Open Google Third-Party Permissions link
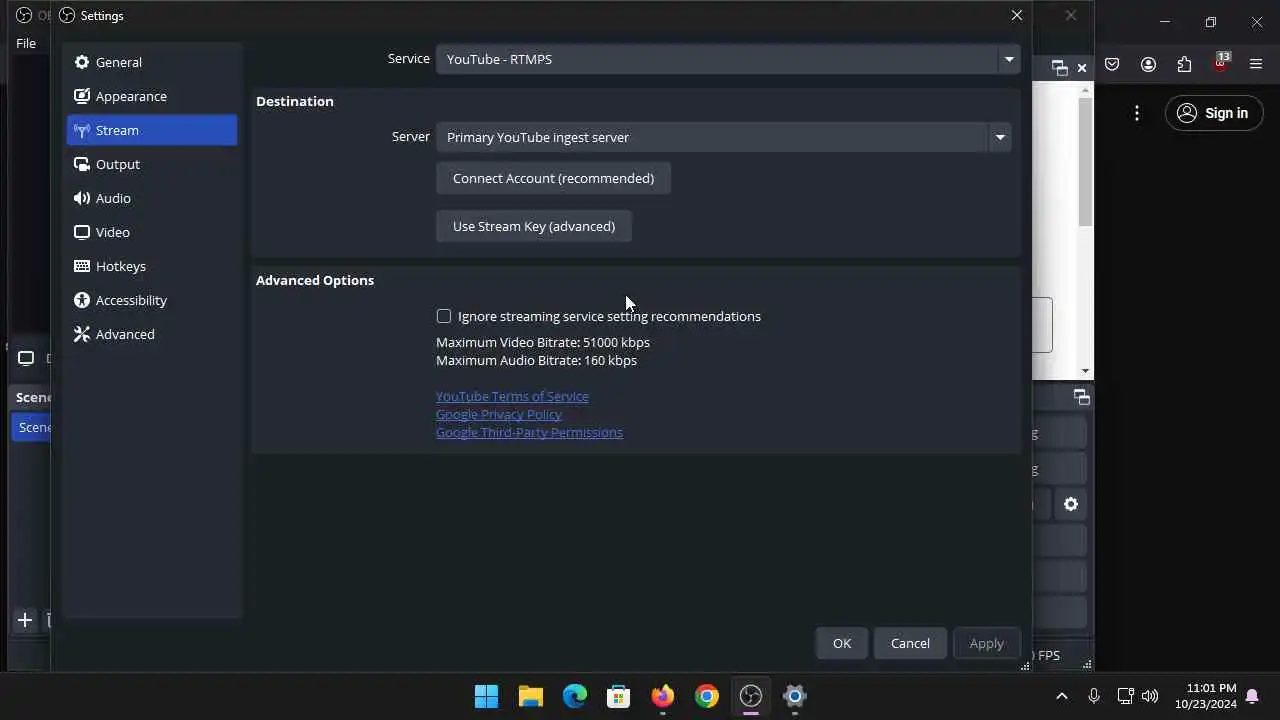Screen dimensions: 1280x720 (529, 432)
